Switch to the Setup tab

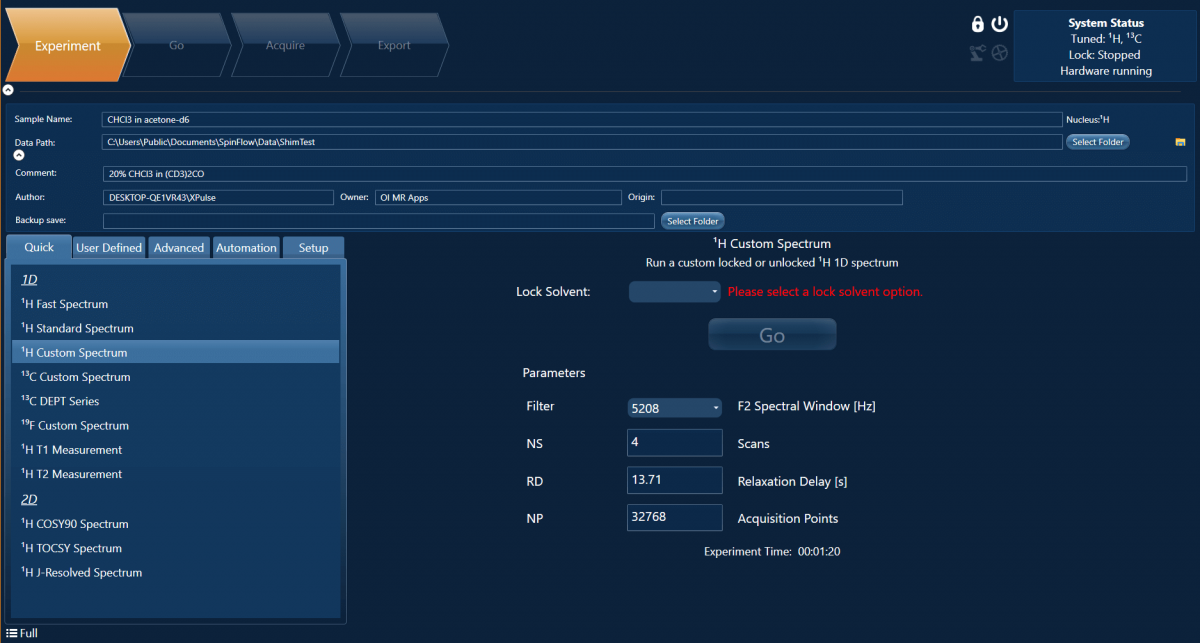313,248
